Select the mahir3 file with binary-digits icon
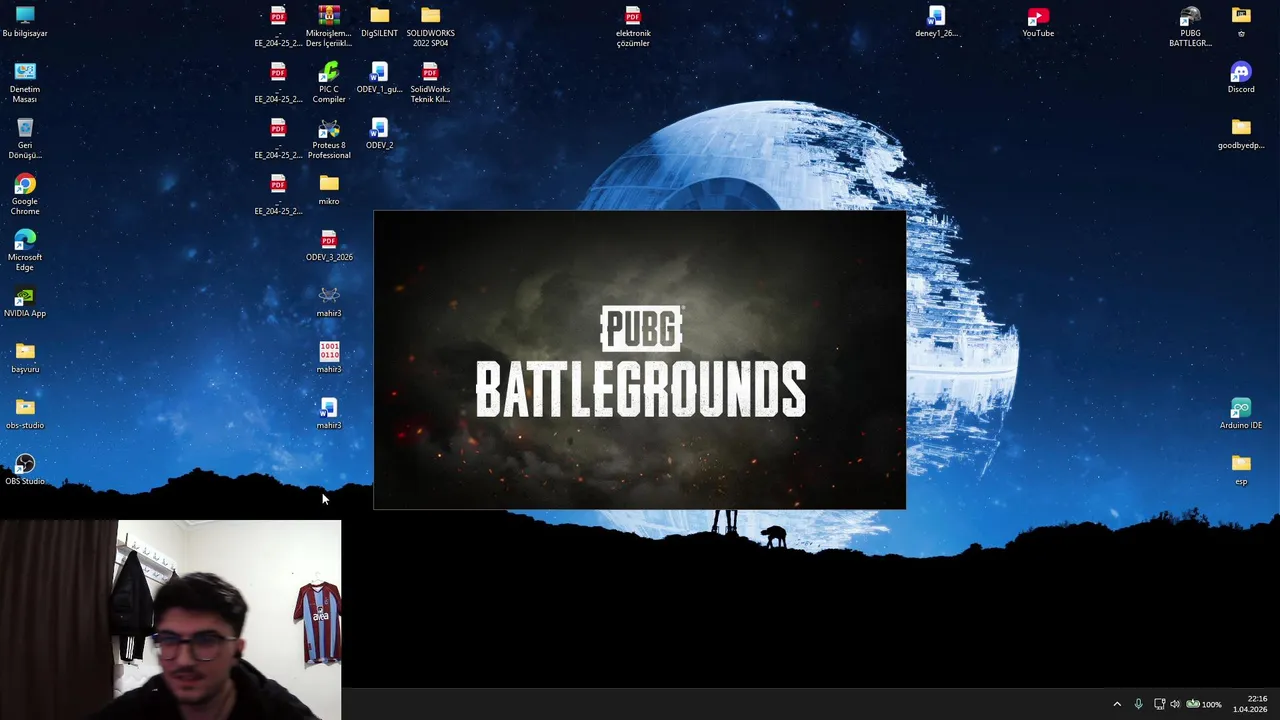This screenshot has width=1280, height=720. (329, 358)
